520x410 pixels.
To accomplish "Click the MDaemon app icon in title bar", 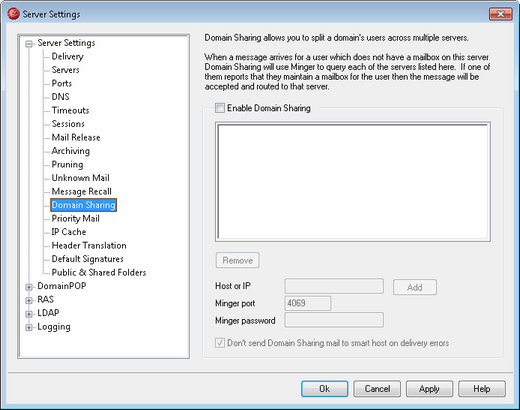I will click(13, 14).
